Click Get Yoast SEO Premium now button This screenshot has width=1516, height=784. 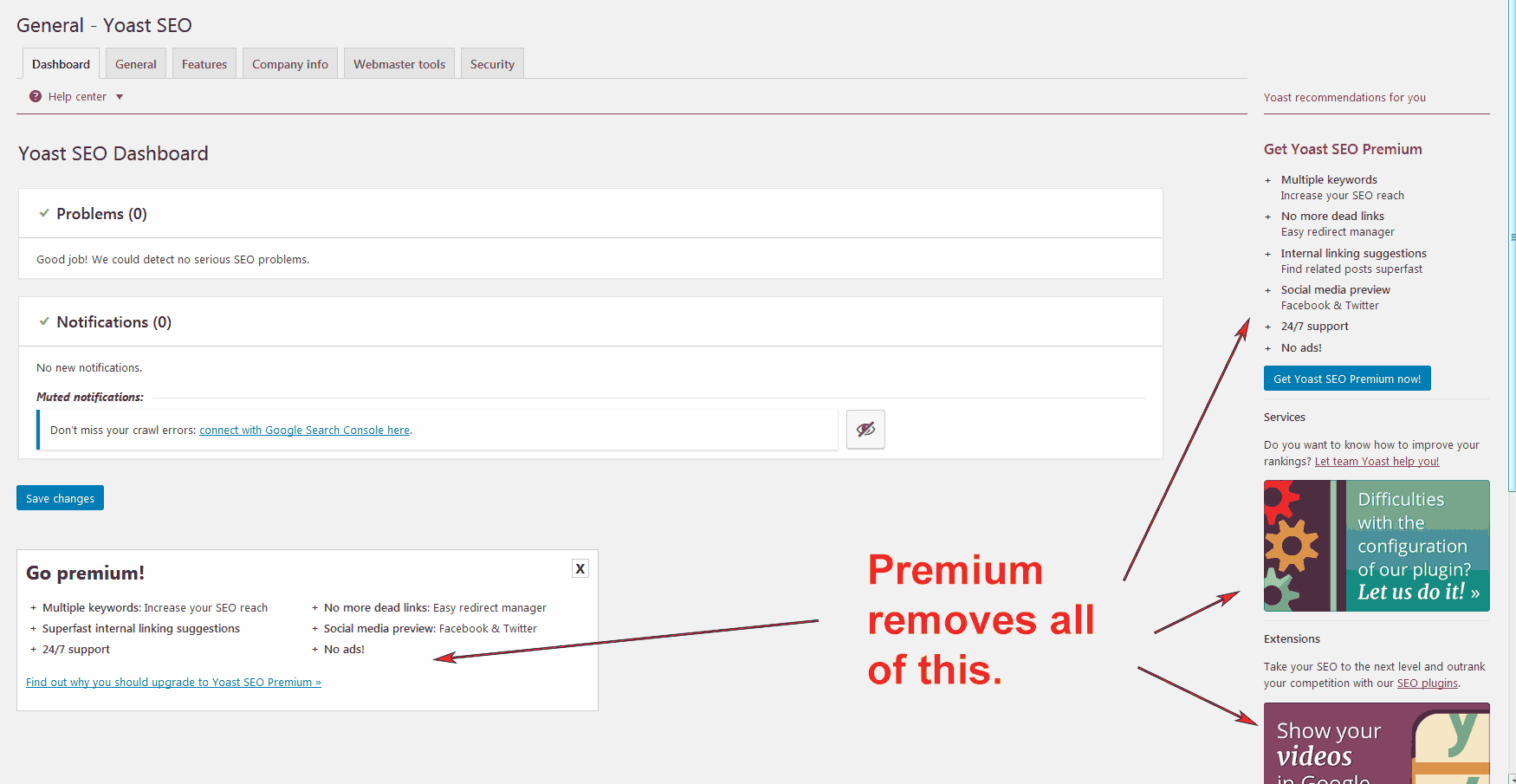pos(1347,379)
